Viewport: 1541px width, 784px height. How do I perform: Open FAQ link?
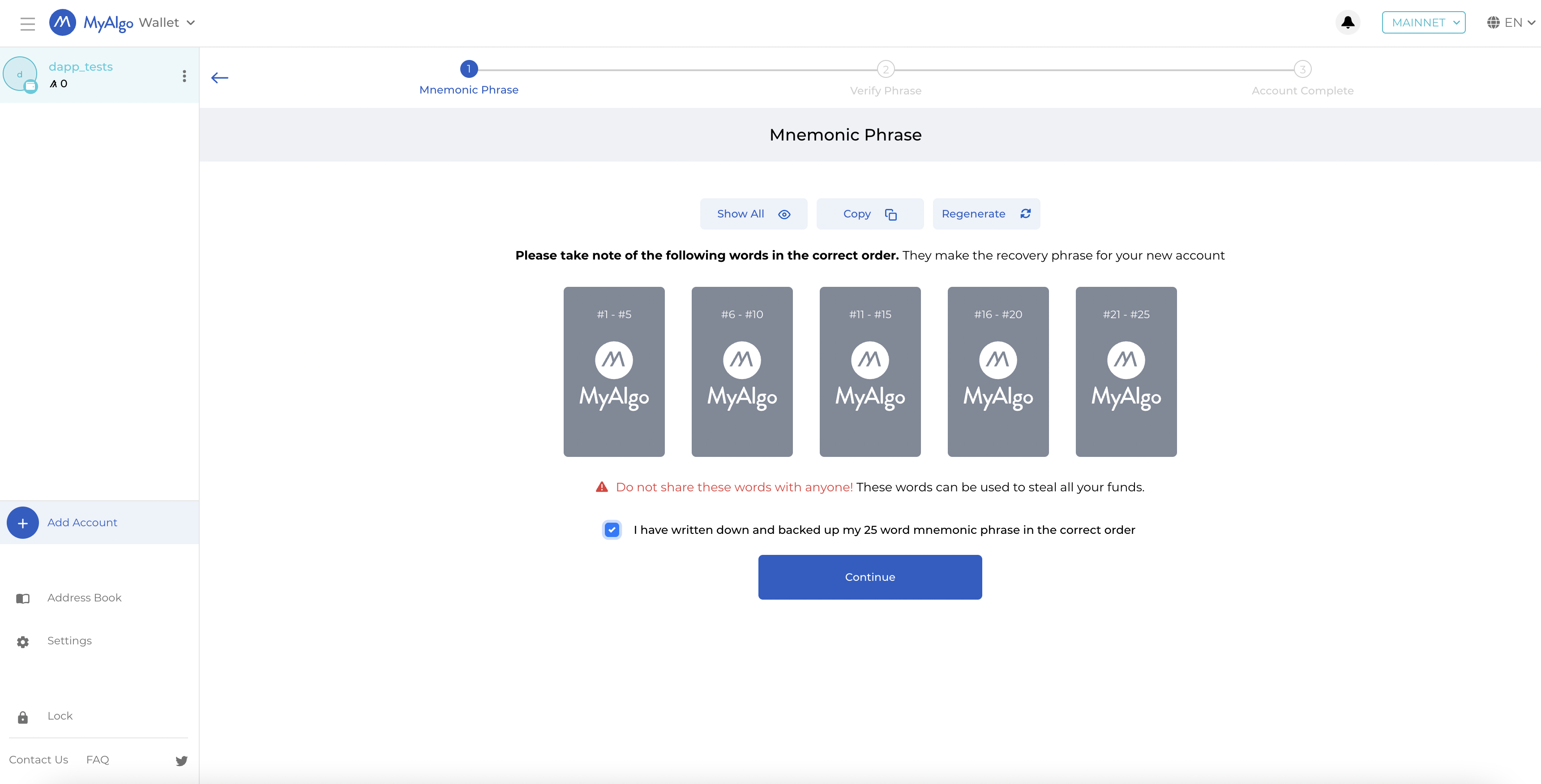(x=98, y=760)
